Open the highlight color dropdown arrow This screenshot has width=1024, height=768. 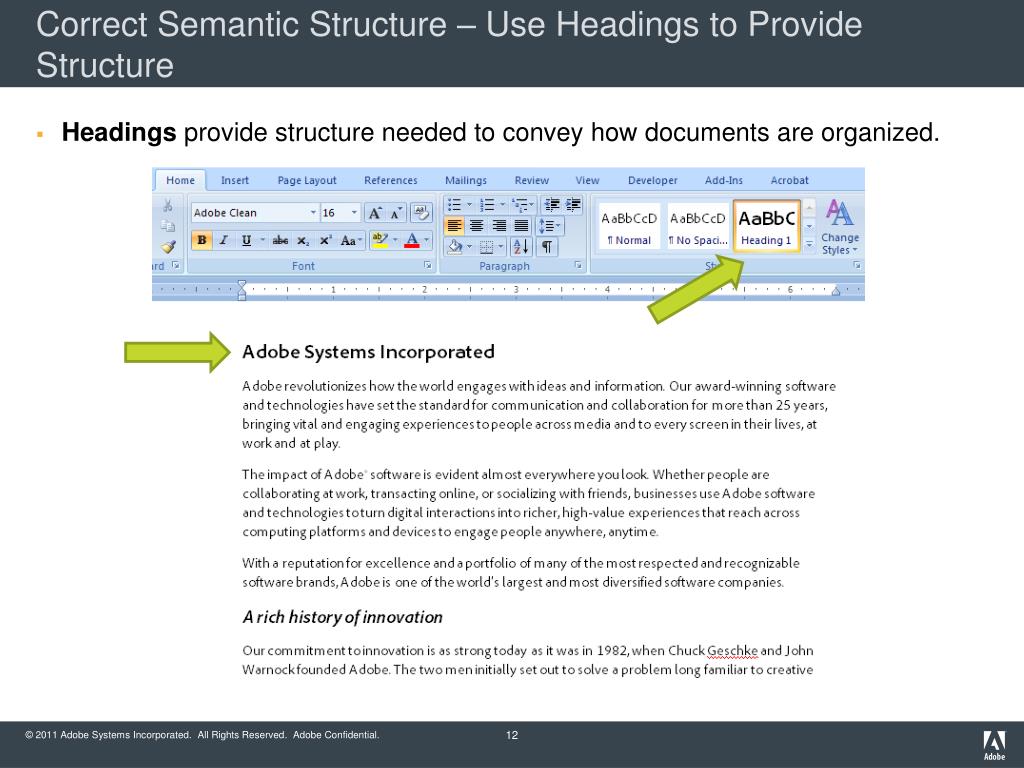(395, 240)
